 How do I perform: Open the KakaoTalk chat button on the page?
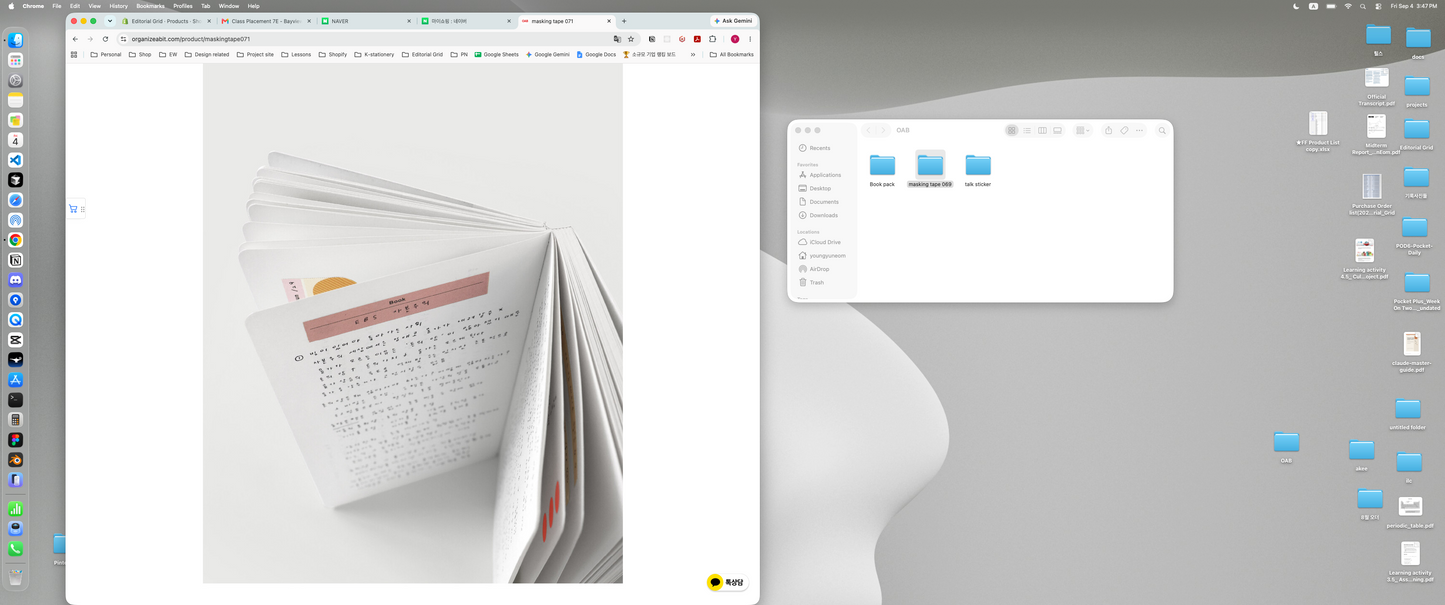(727, 582)
